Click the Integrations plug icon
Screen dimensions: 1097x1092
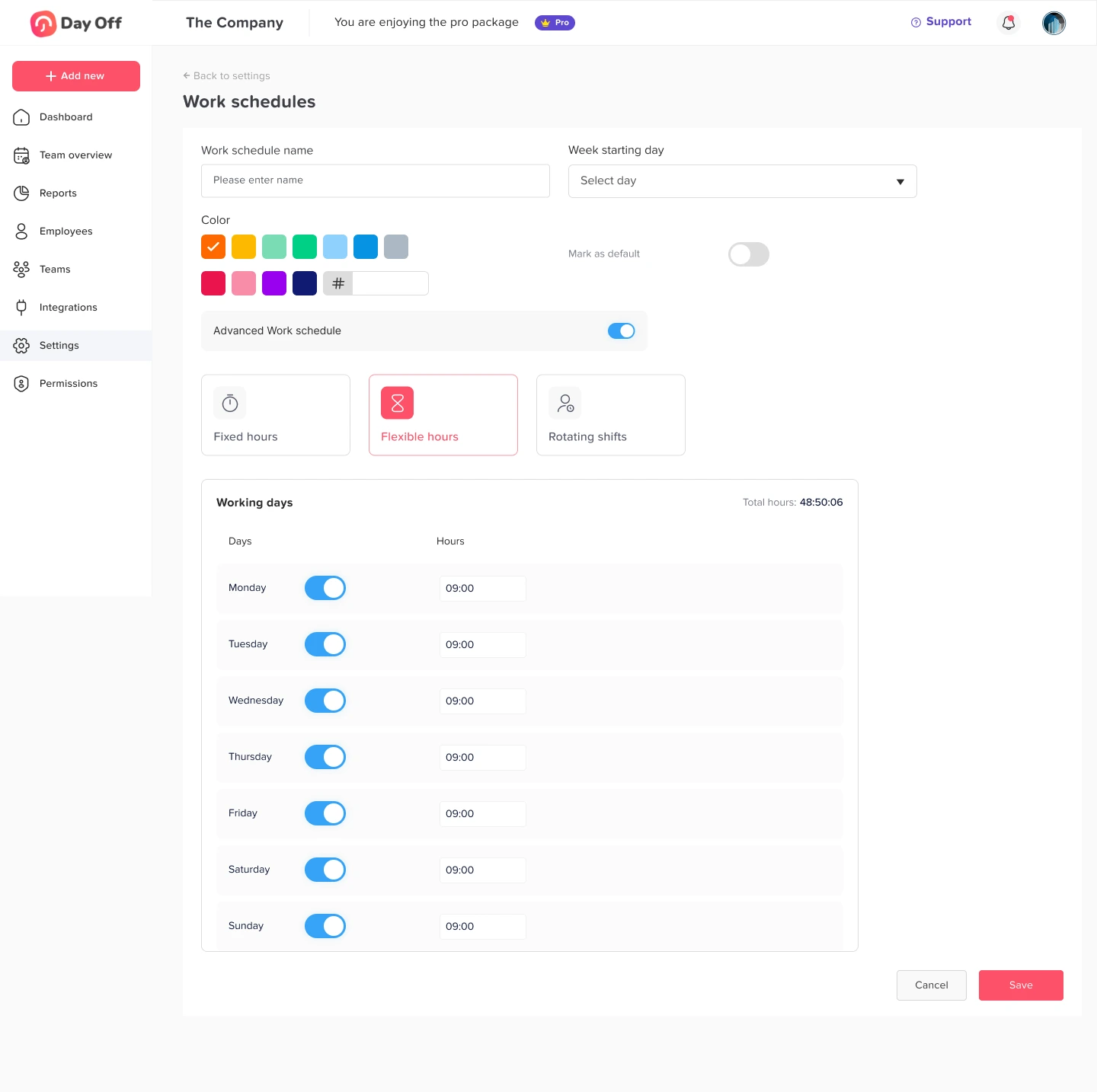pos(21,308)
